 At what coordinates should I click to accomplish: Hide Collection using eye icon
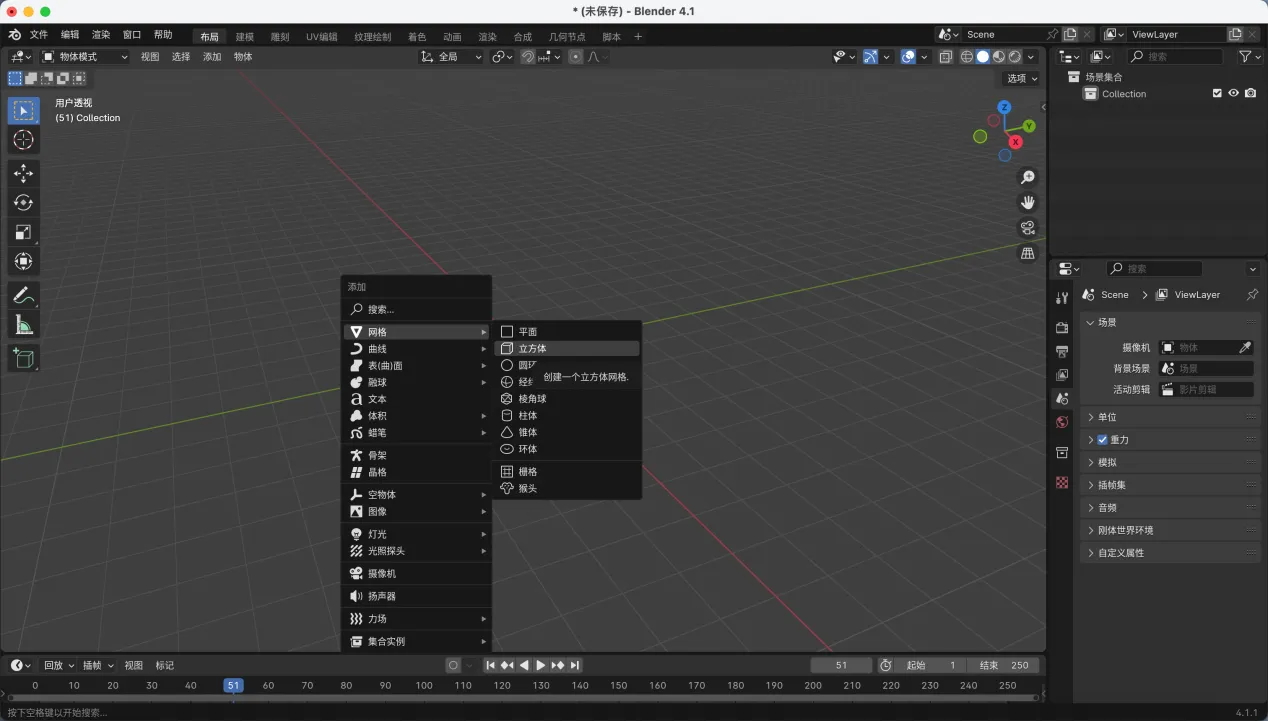pyautogui.click(x=1233, y=93)
